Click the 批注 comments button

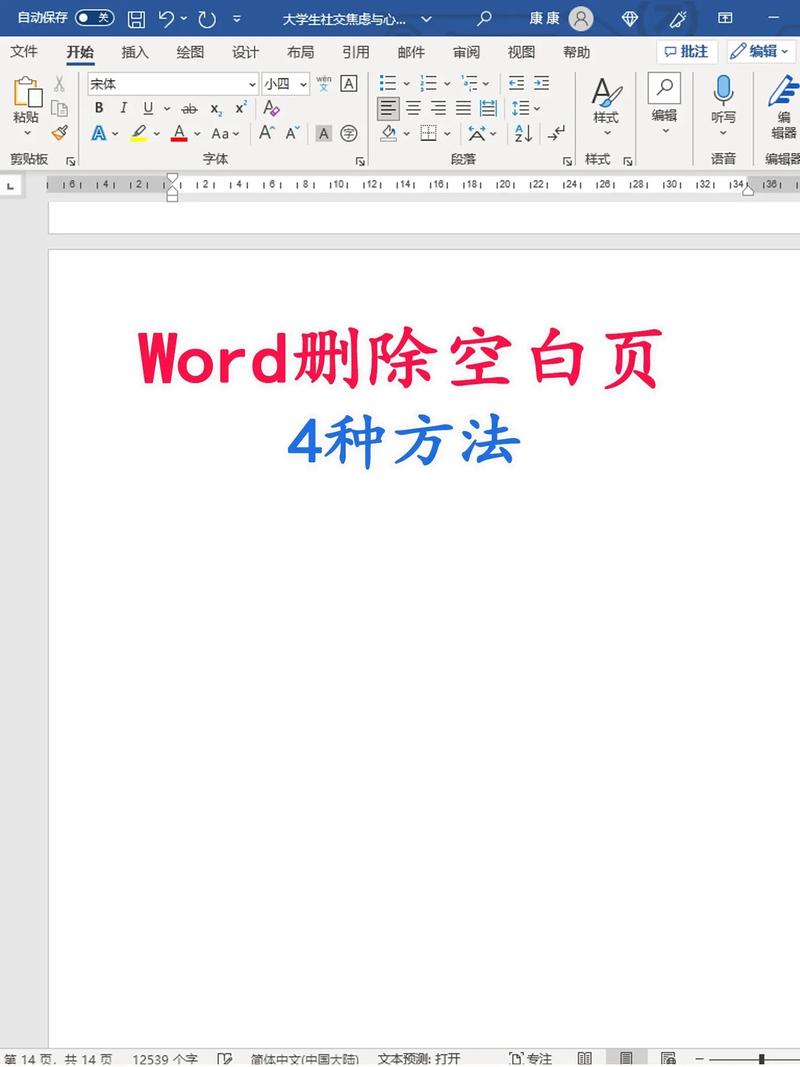click(686, 51)
